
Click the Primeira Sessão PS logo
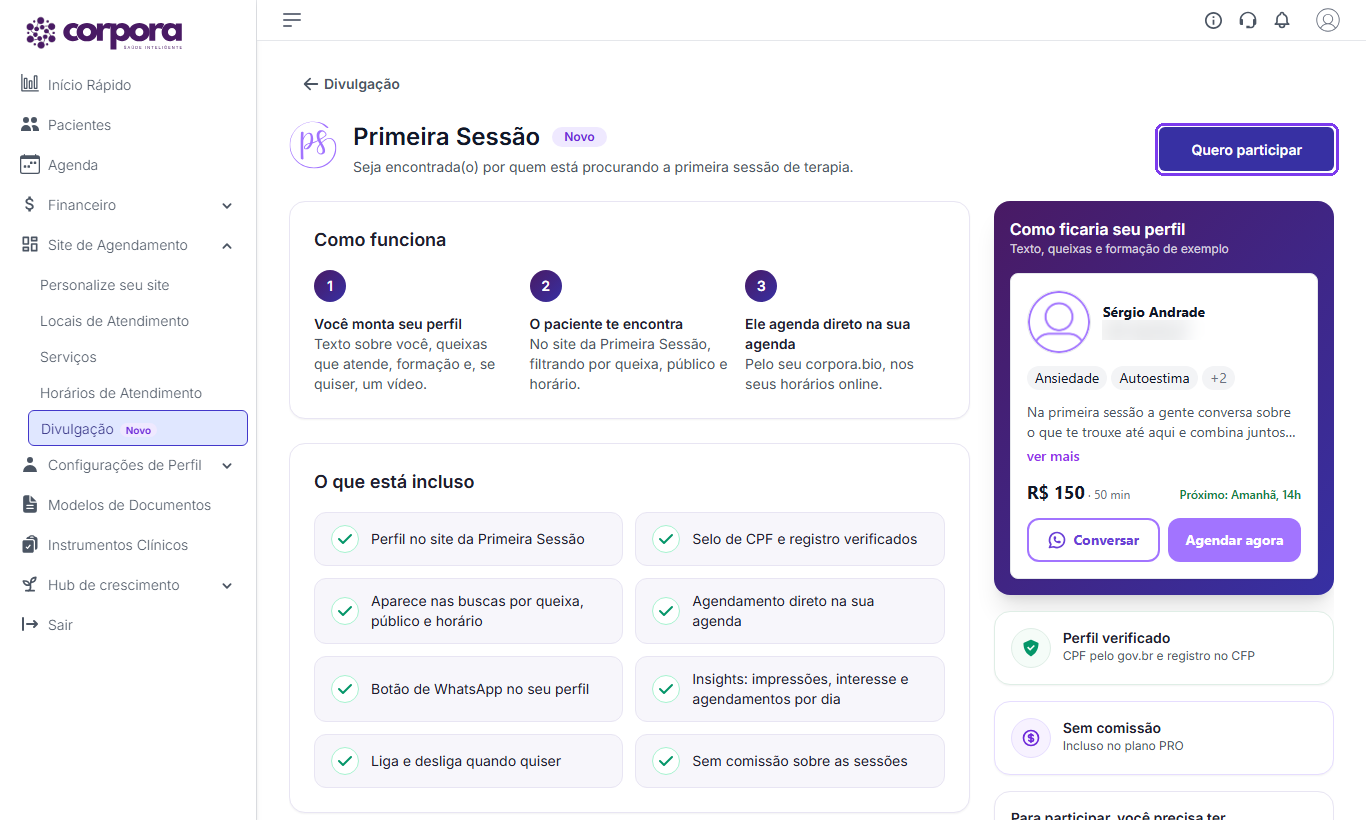click(313, 145)
